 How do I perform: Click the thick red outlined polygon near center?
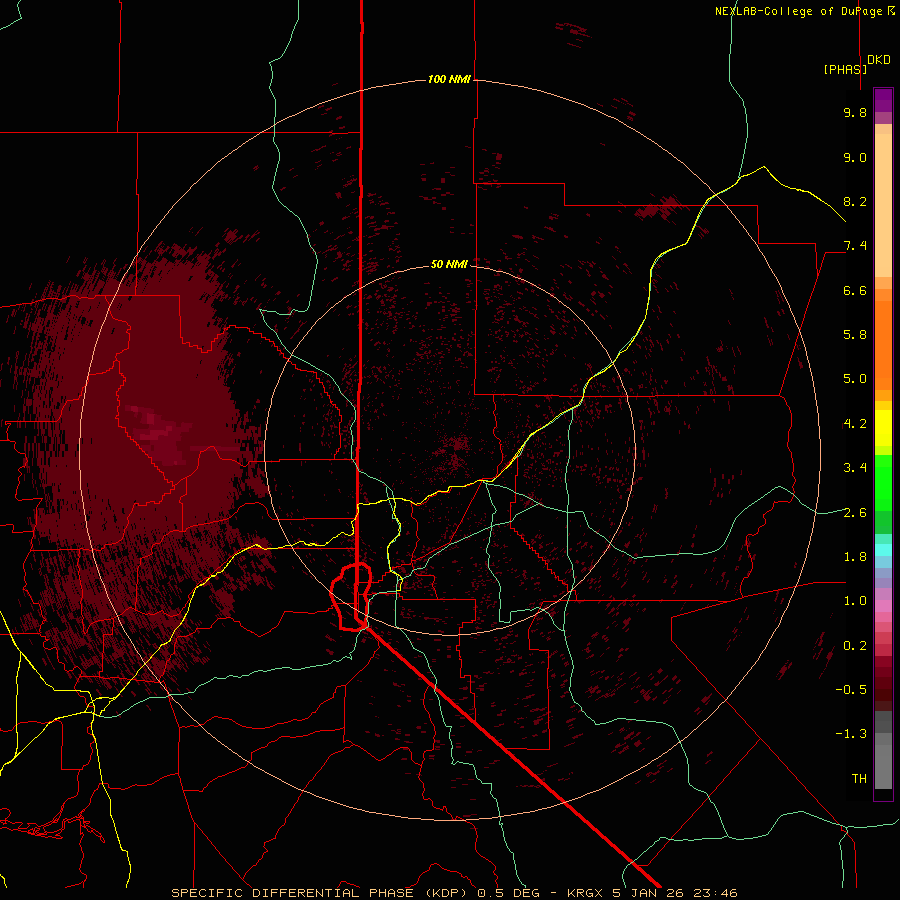pos(351,597)
